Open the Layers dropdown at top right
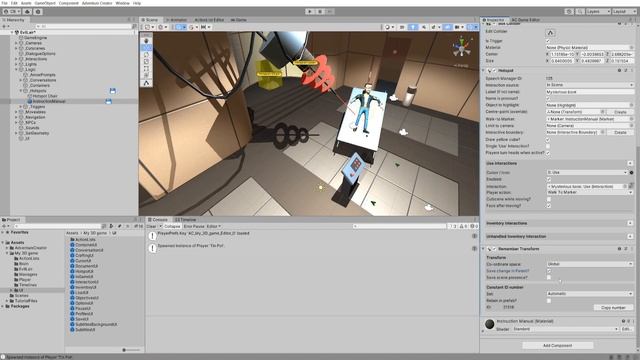This screenshot has width=640, height=360. [598, 11]
